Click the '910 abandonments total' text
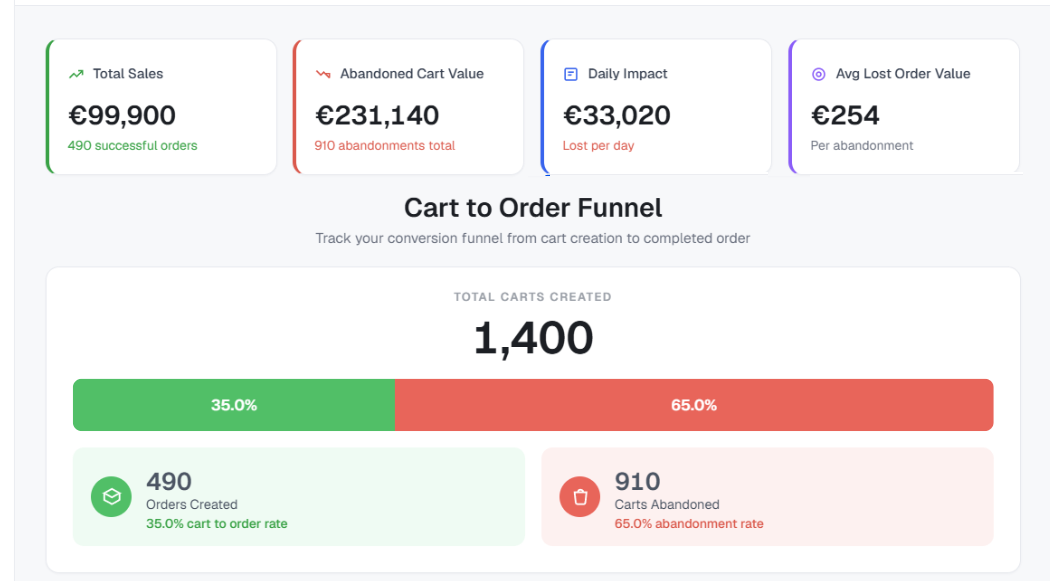1050x581 pixels. point(384,145)
